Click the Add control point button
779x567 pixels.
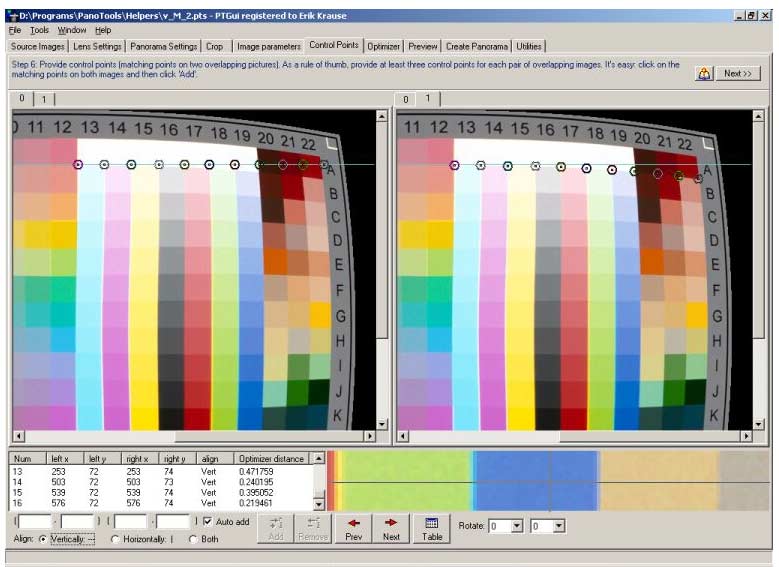276,528
